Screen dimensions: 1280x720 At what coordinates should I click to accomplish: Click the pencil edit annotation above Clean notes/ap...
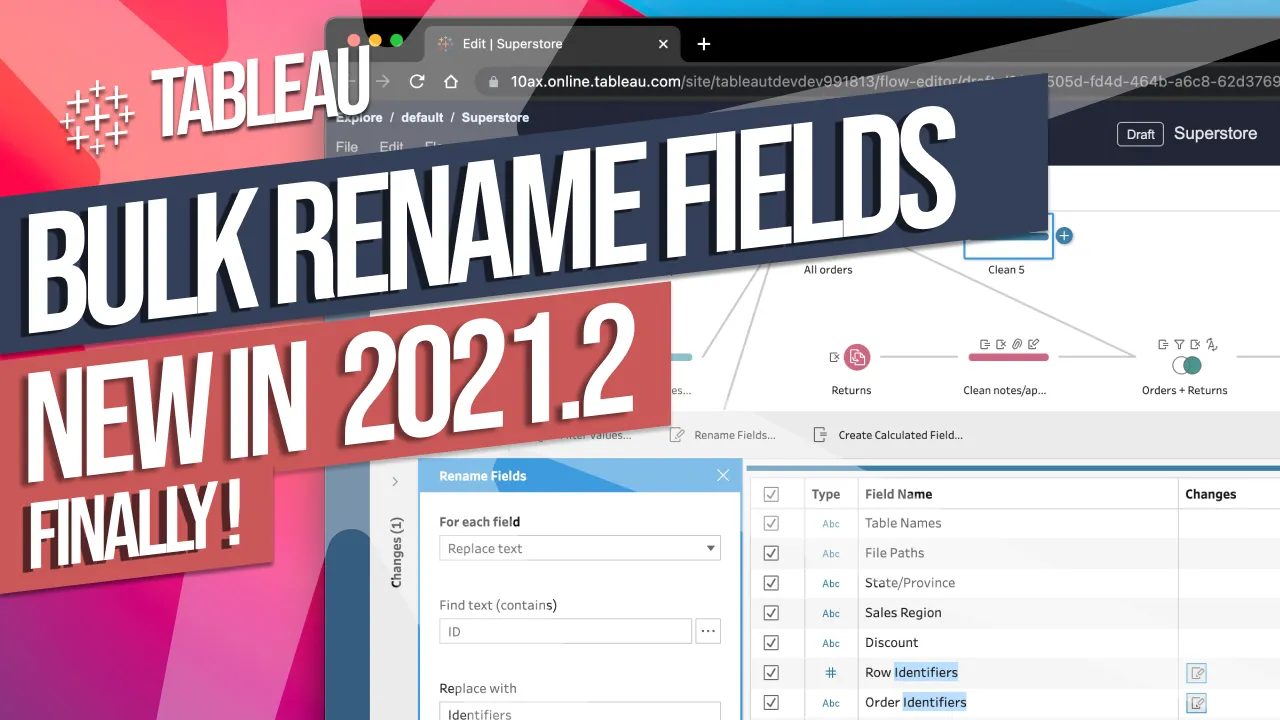1033,344
